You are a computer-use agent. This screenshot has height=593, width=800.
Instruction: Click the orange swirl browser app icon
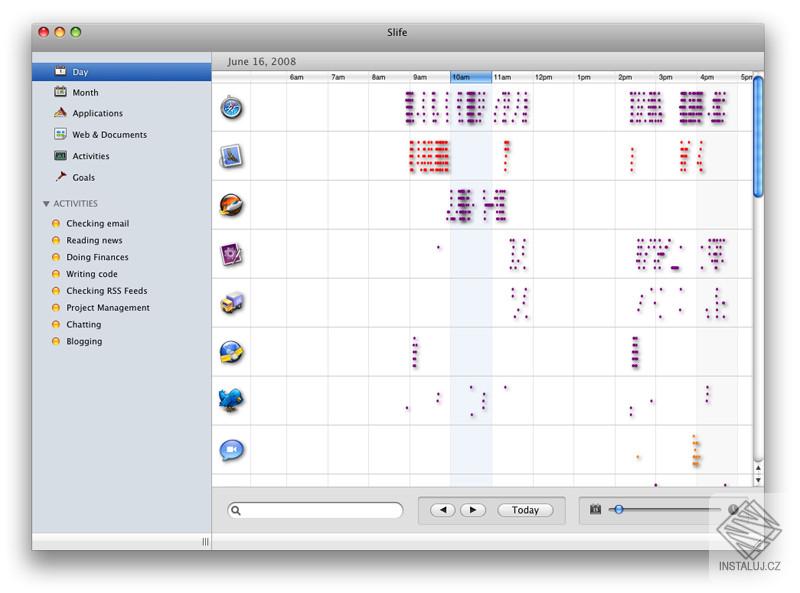click(231, 205)
